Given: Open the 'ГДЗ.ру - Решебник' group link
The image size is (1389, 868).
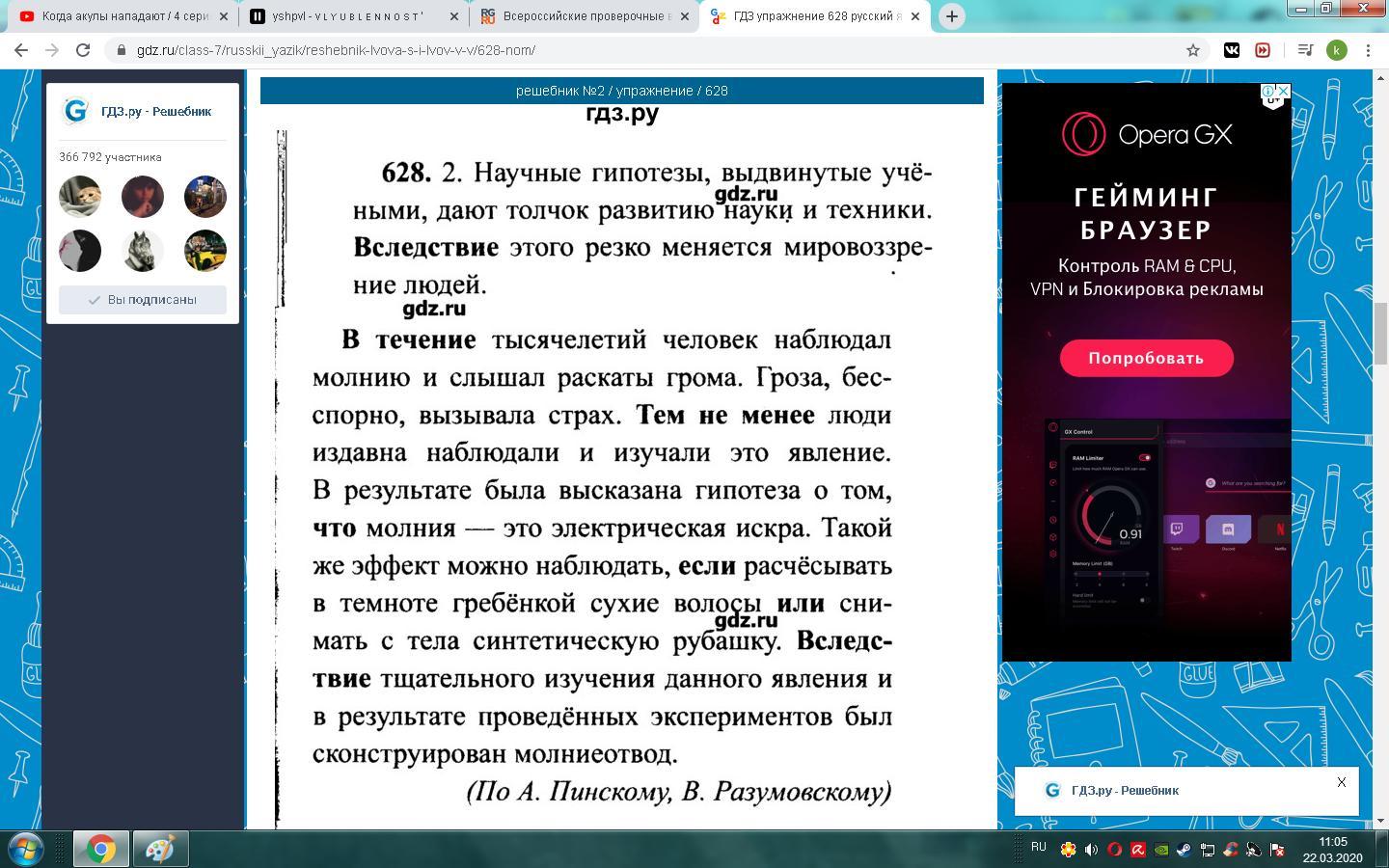Looking at the screenshot, I should tap(155, 112).
